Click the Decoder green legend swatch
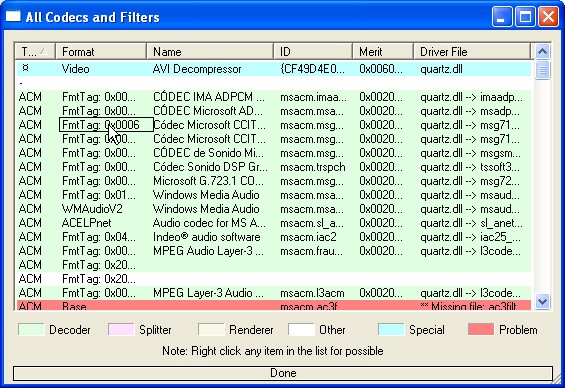Screen dimensions: 565x388 (31, 329)
